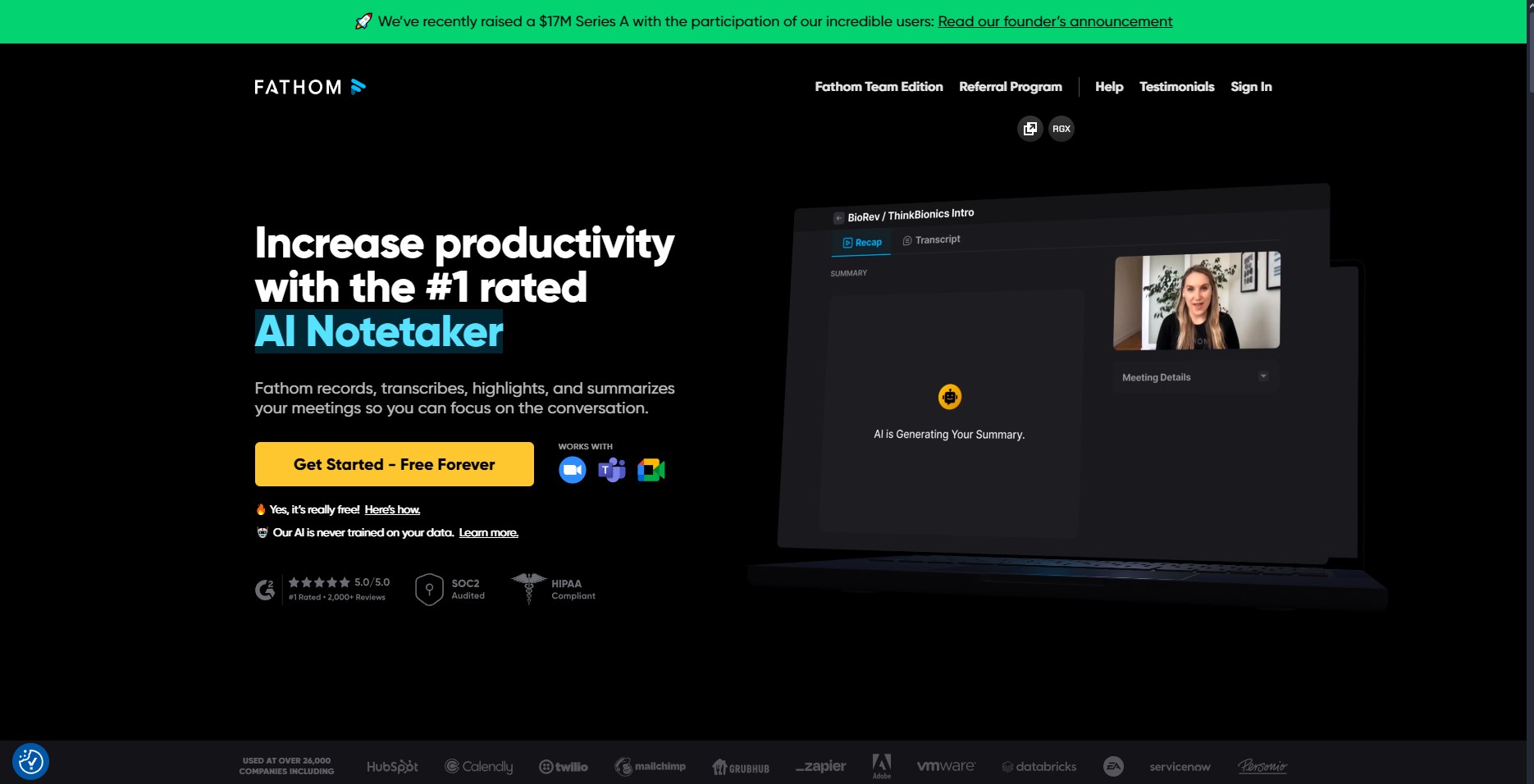The image size is (1534, 784).
Task: Click the 'SOC2 Audited' text
Action: coord(468,590)
